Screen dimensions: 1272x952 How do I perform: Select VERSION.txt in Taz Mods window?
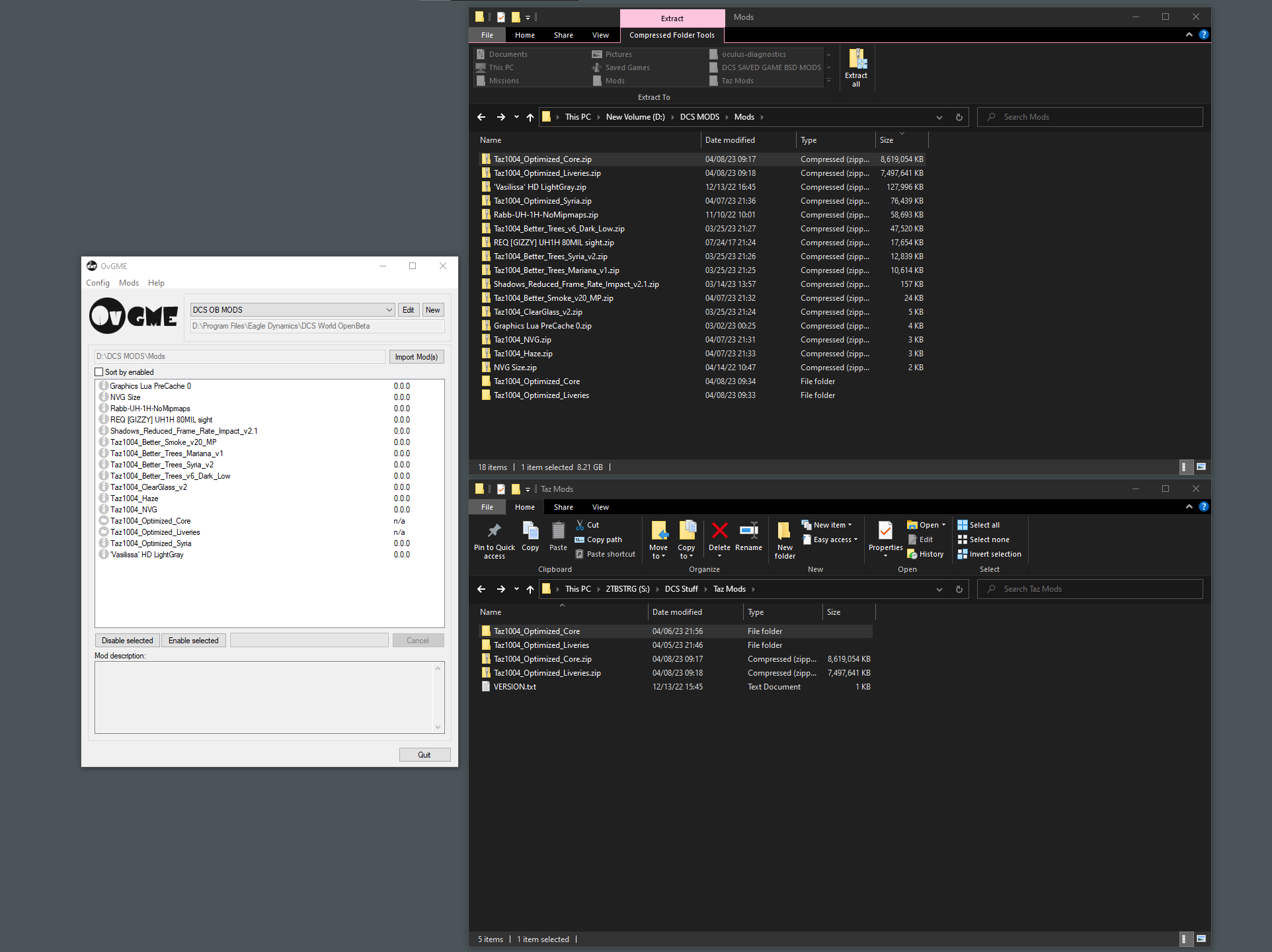point(675,687)
